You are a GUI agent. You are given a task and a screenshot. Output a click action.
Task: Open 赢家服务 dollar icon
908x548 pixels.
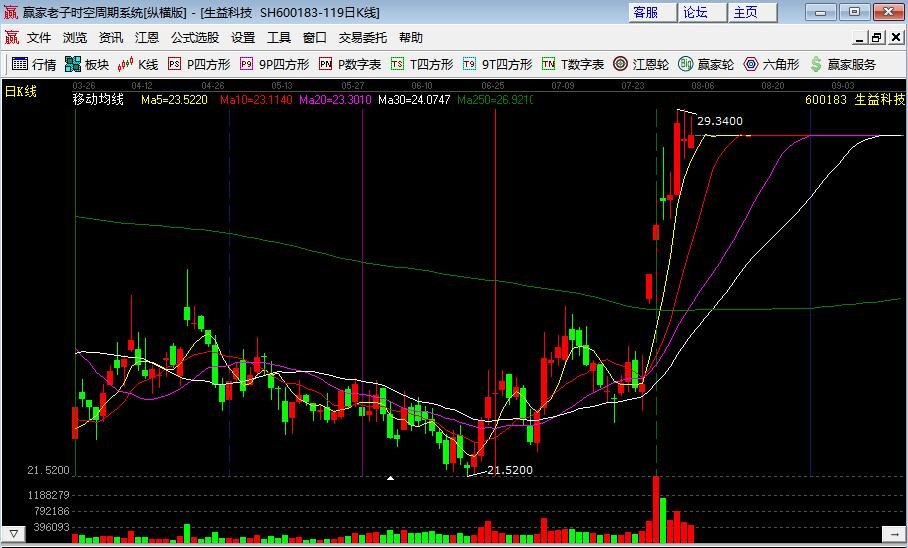click(843, 64)
